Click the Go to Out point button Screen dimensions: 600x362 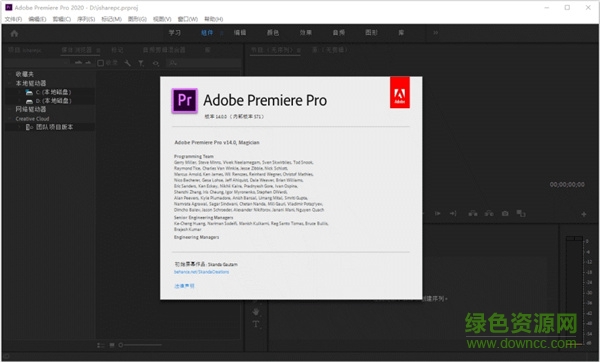[453, 214]
